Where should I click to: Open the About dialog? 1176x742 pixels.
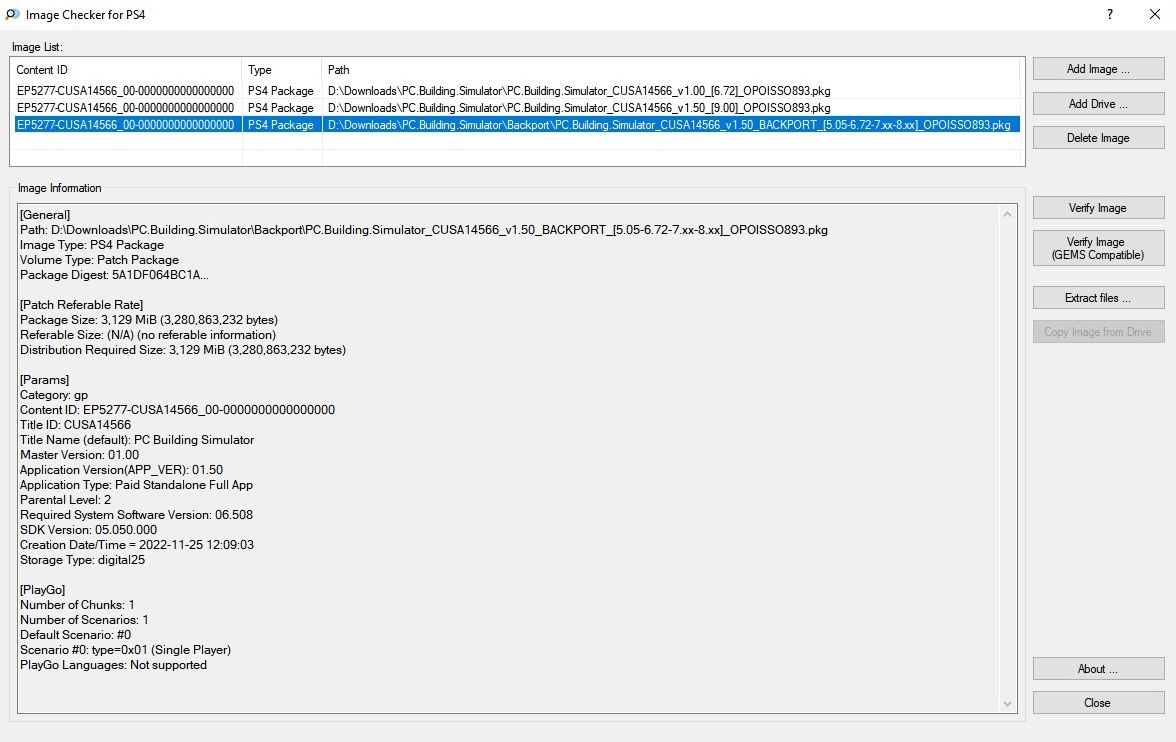(1098, 668)
